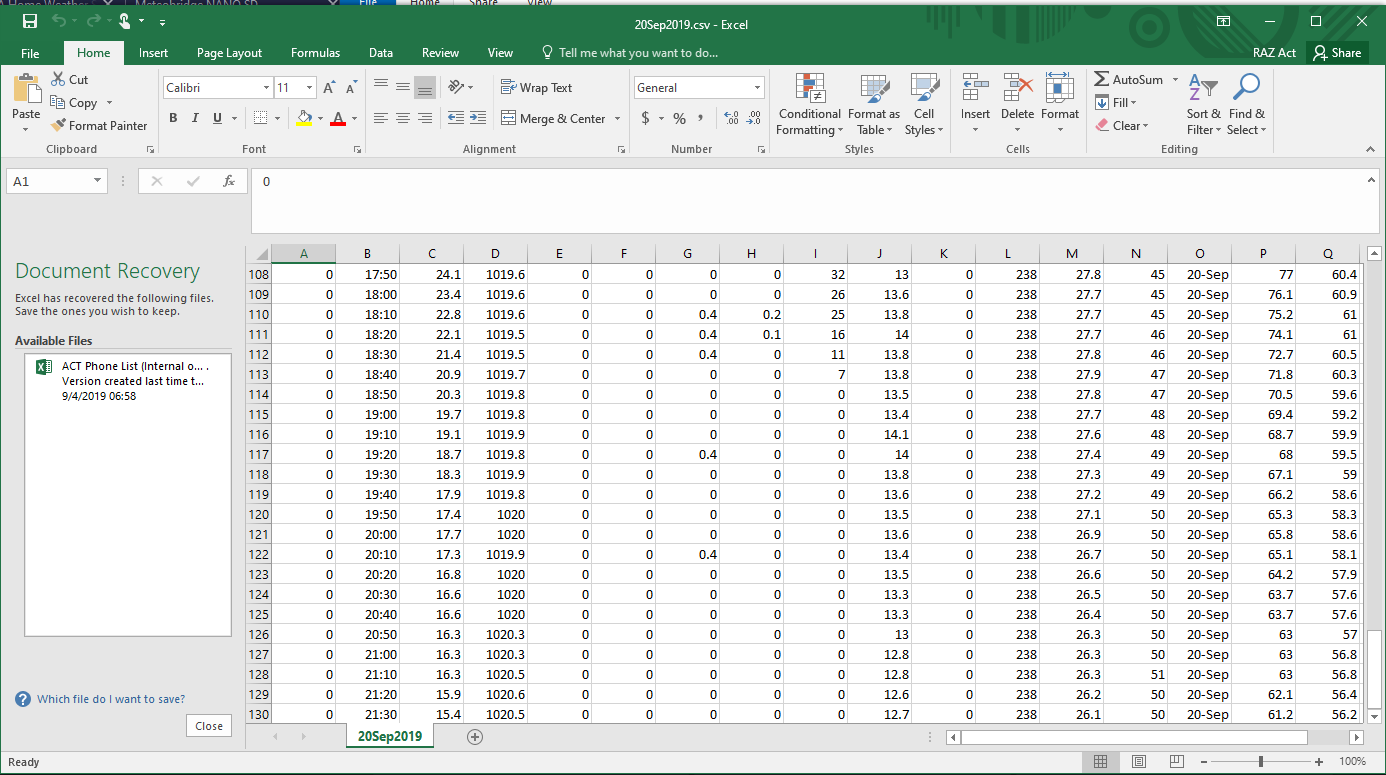This screenshot has height=775, width=1386.
Task: Switch to the Formulas ribbon tab
Action: [x=315, y=53]
